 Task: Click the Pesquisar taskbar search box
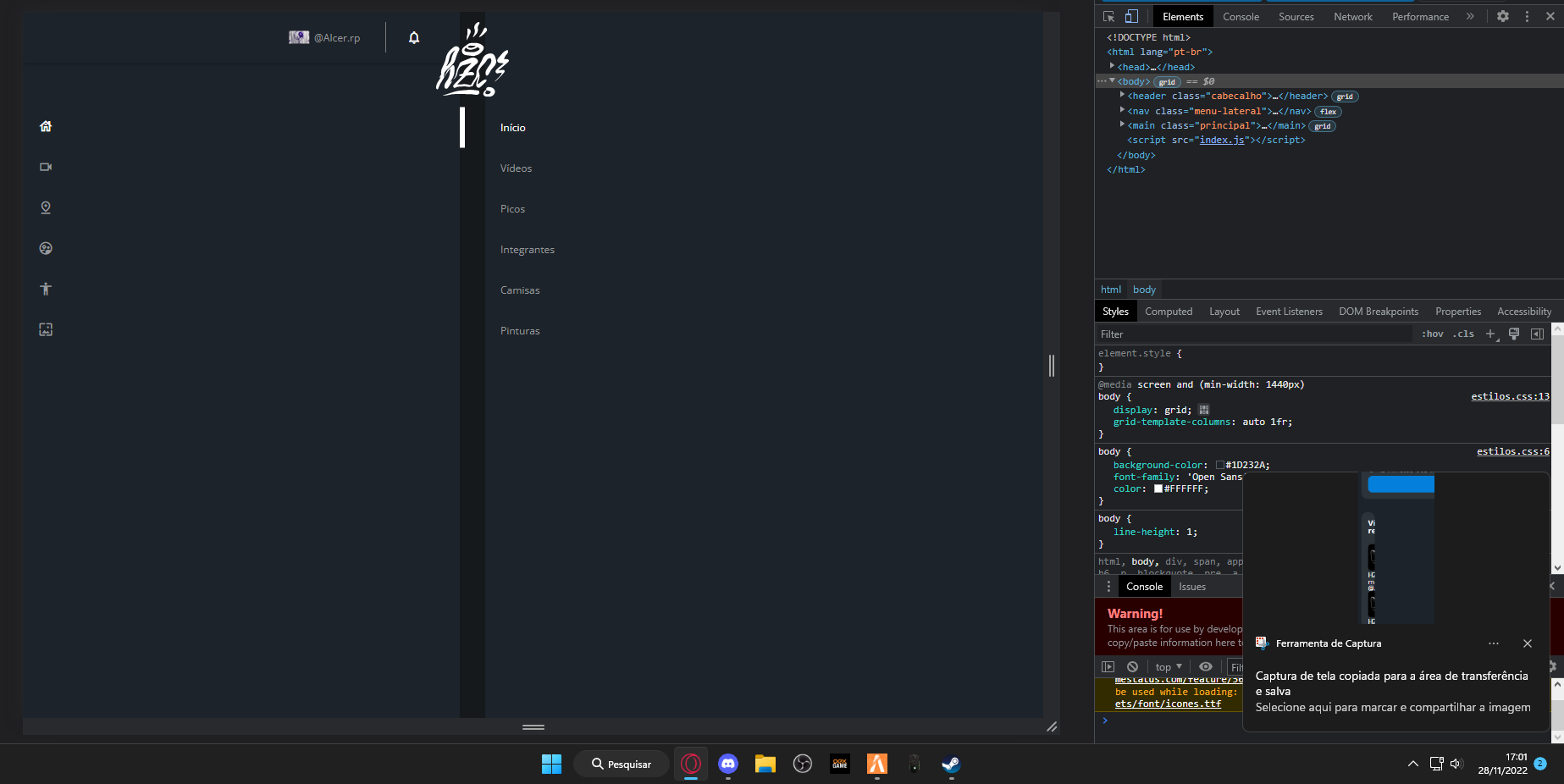[x=622, y=765]
